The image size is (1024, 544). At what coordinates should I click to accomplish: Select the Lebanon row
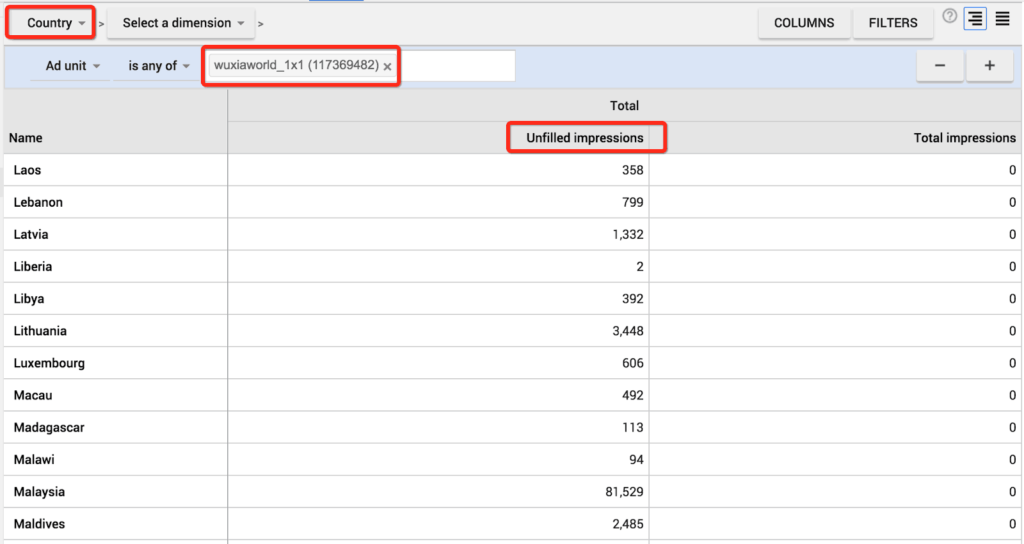coord(512,202)
